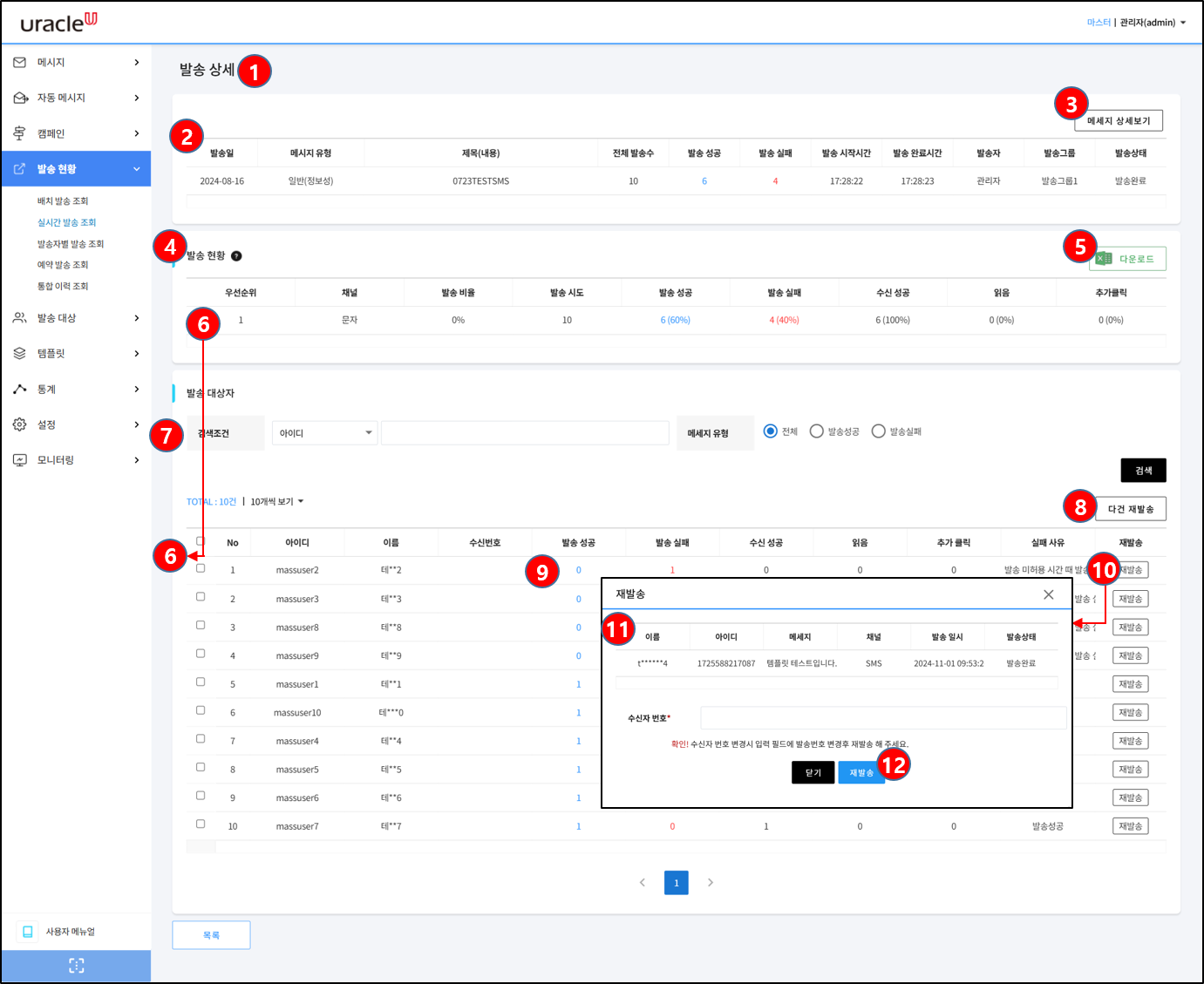Open 예약 발송 조회 submenu
This screenshot has height=984, width=1204.
coord(63,265)
